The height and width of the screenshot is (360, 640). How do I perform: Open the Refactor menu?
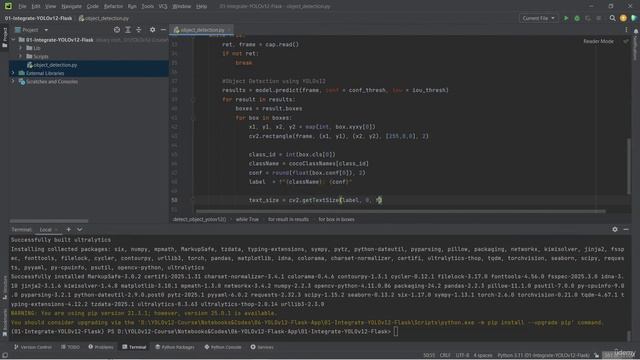113,6
